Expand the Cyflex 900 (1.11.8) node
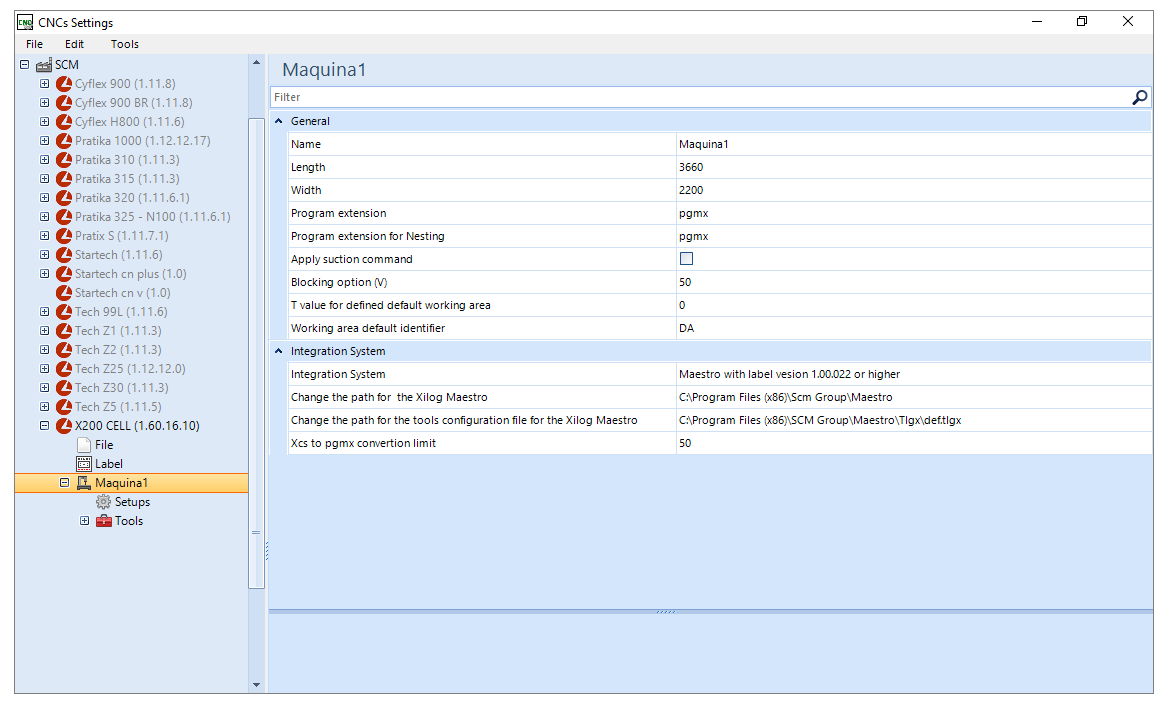Image resolution: width=1169 pixels, height=709 pixels. (45, 83)
